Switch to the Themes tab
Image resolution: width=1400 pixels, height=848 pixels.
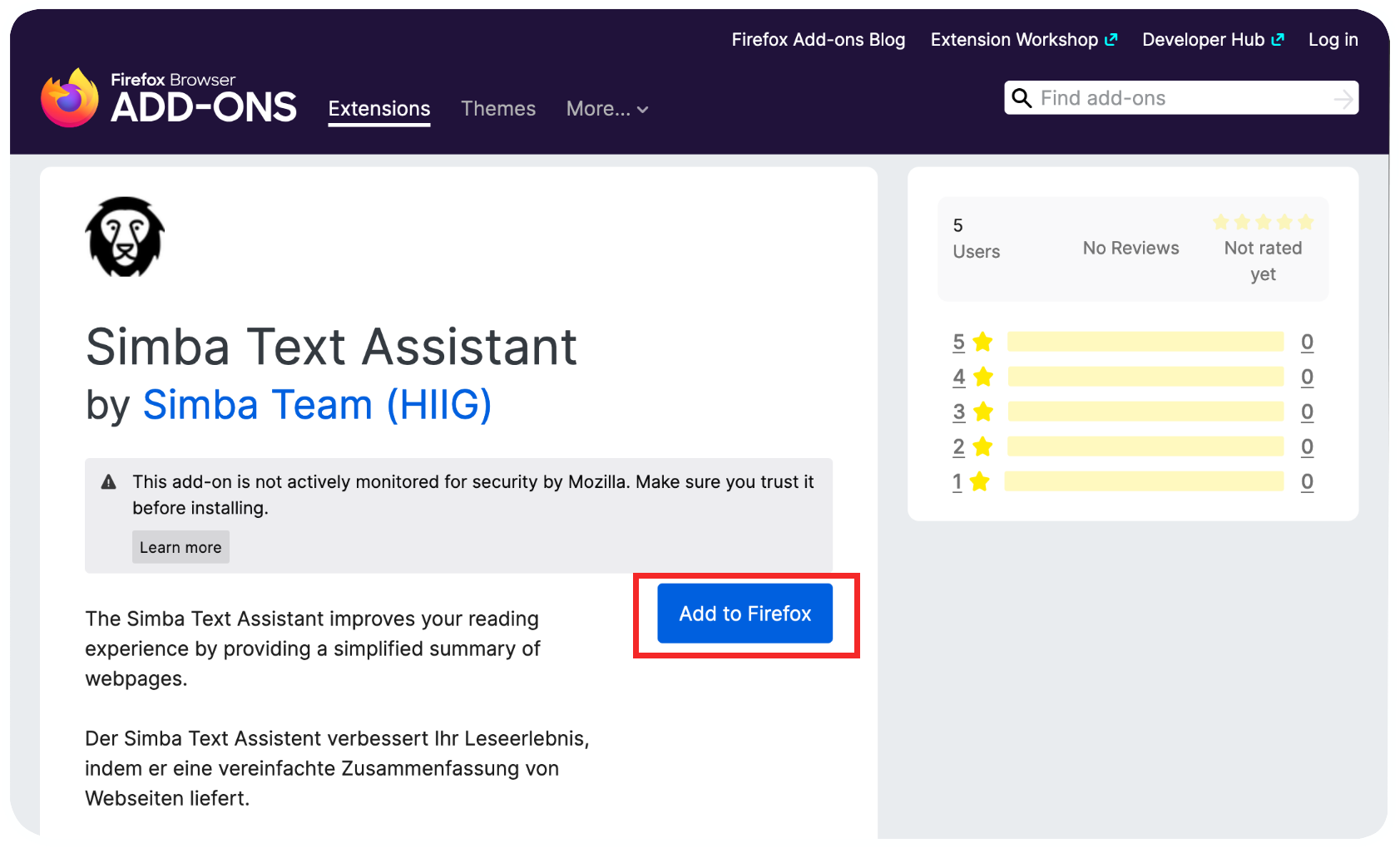tap(498, 109)
